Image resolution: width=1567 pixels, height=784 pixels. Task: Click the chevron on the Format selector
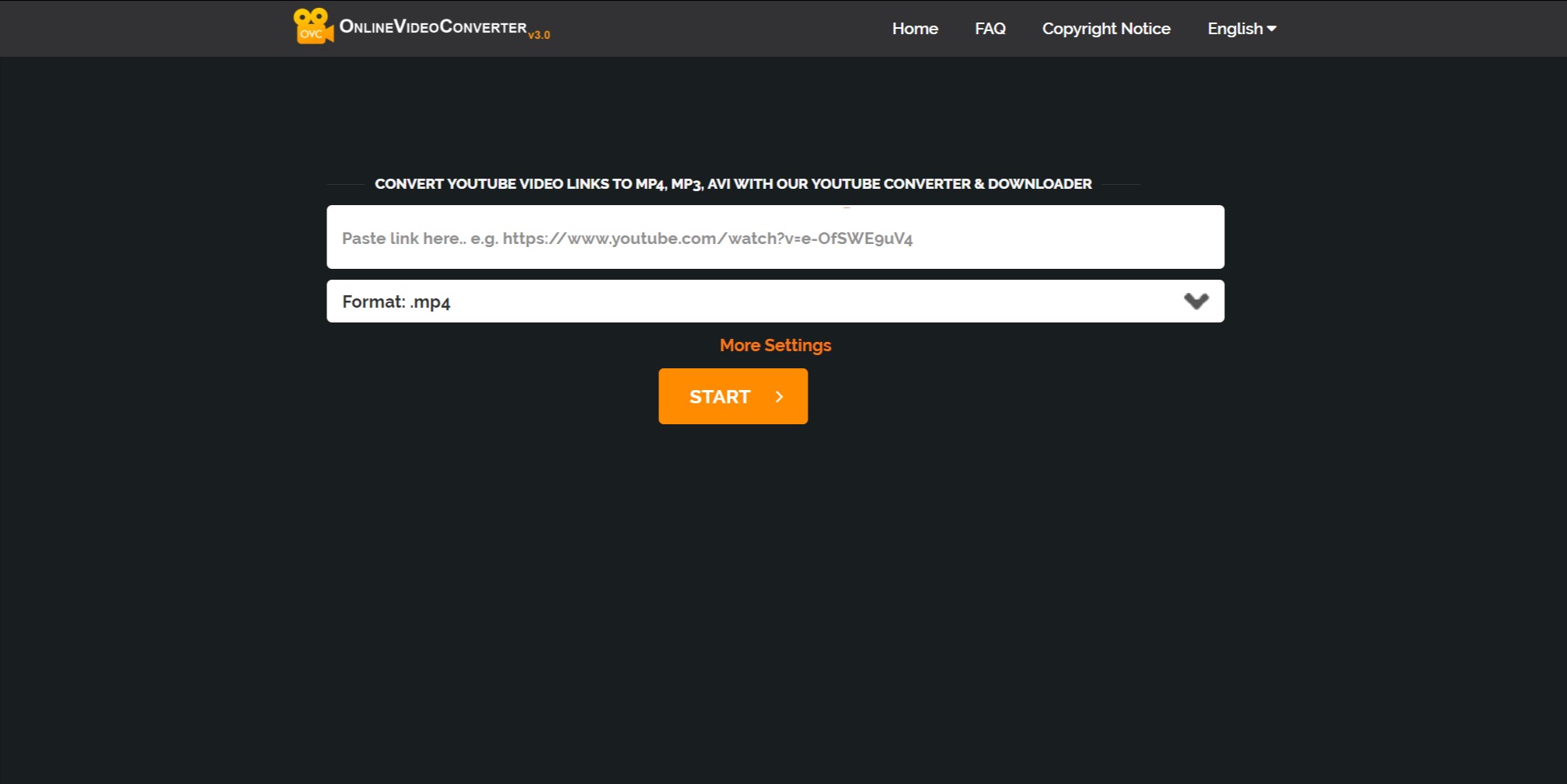point(1195,301)
